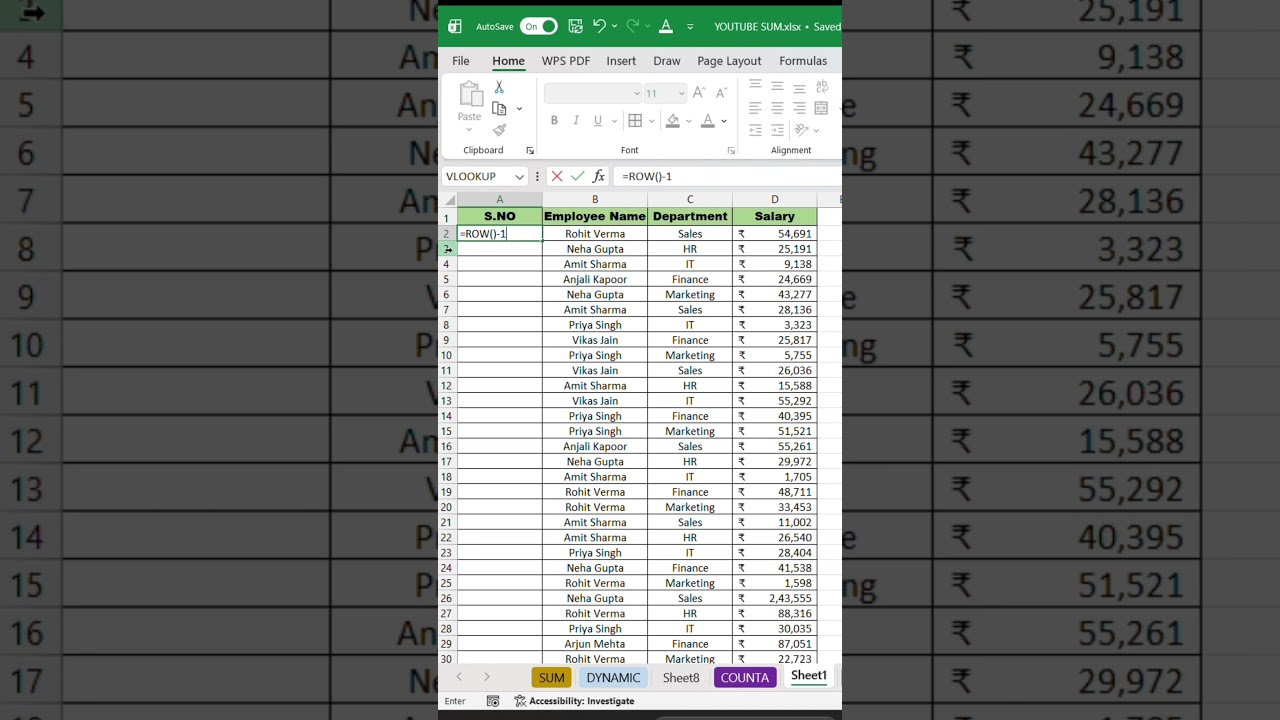Click the Copy icon
This screenshot has height=720, width=1280.
pos(499,109)
